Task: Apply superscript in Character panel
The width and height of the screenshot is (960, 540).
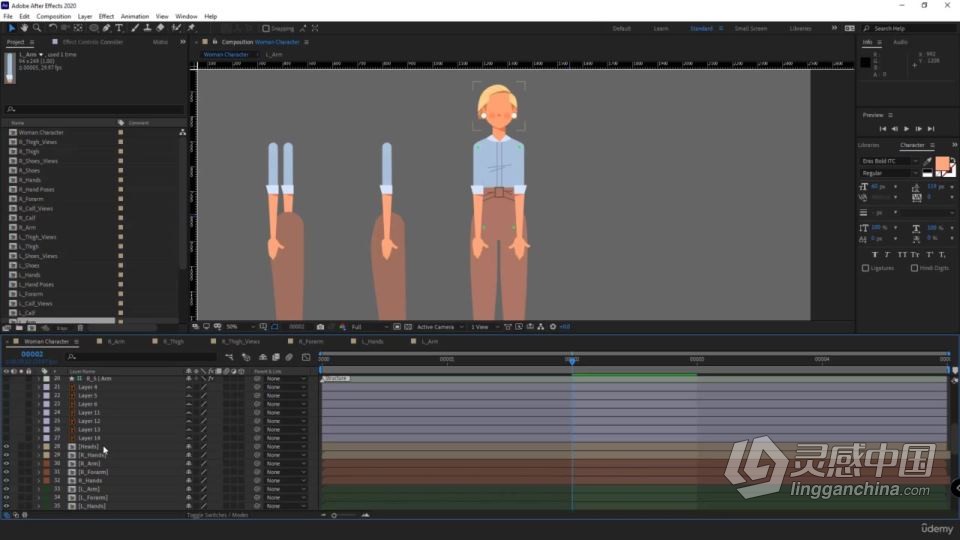Action: (x=929, y=255)
